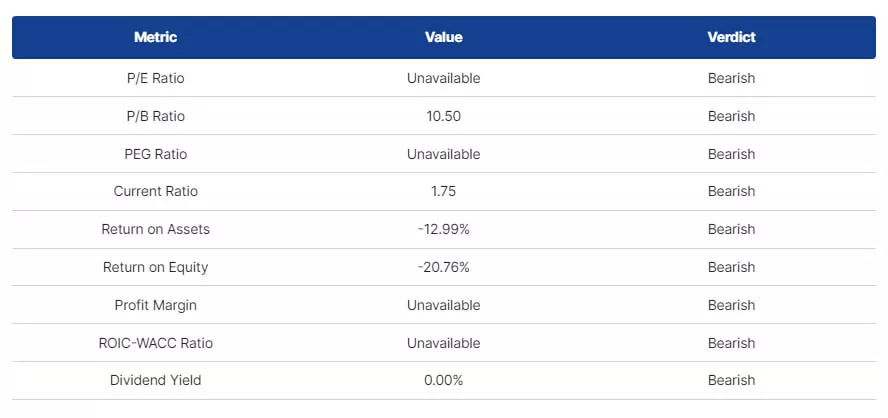Image resolution: width=888 pixels, height=418 pixels.
Task: Select the Current Ratio metric label
Action: 155,191
